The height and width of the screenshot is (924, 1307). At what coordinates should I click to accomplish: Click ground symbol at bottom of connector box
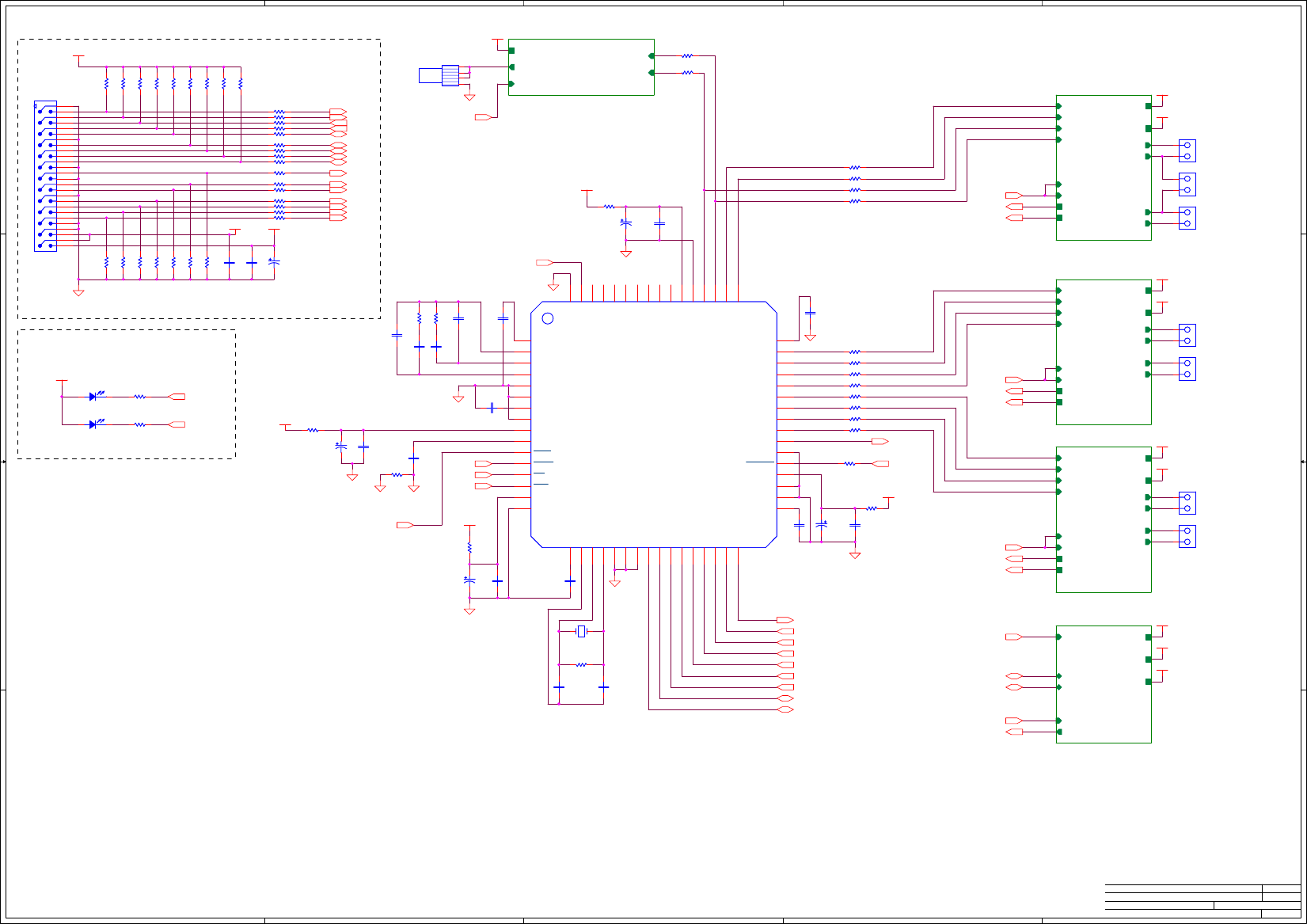point(78,292)
